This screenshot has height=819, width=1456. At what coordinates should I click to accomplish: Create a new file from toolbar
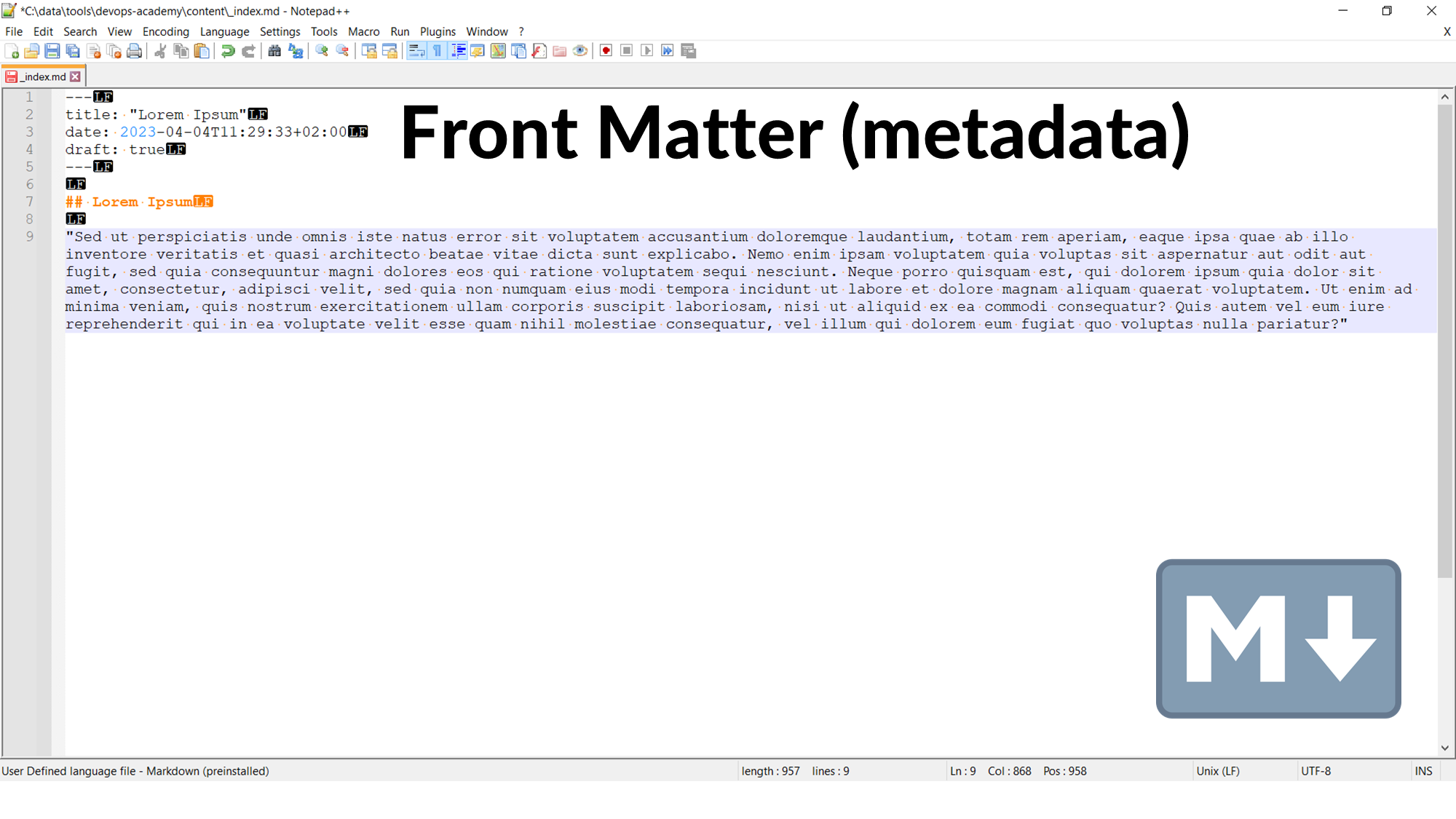coord(12,51)
